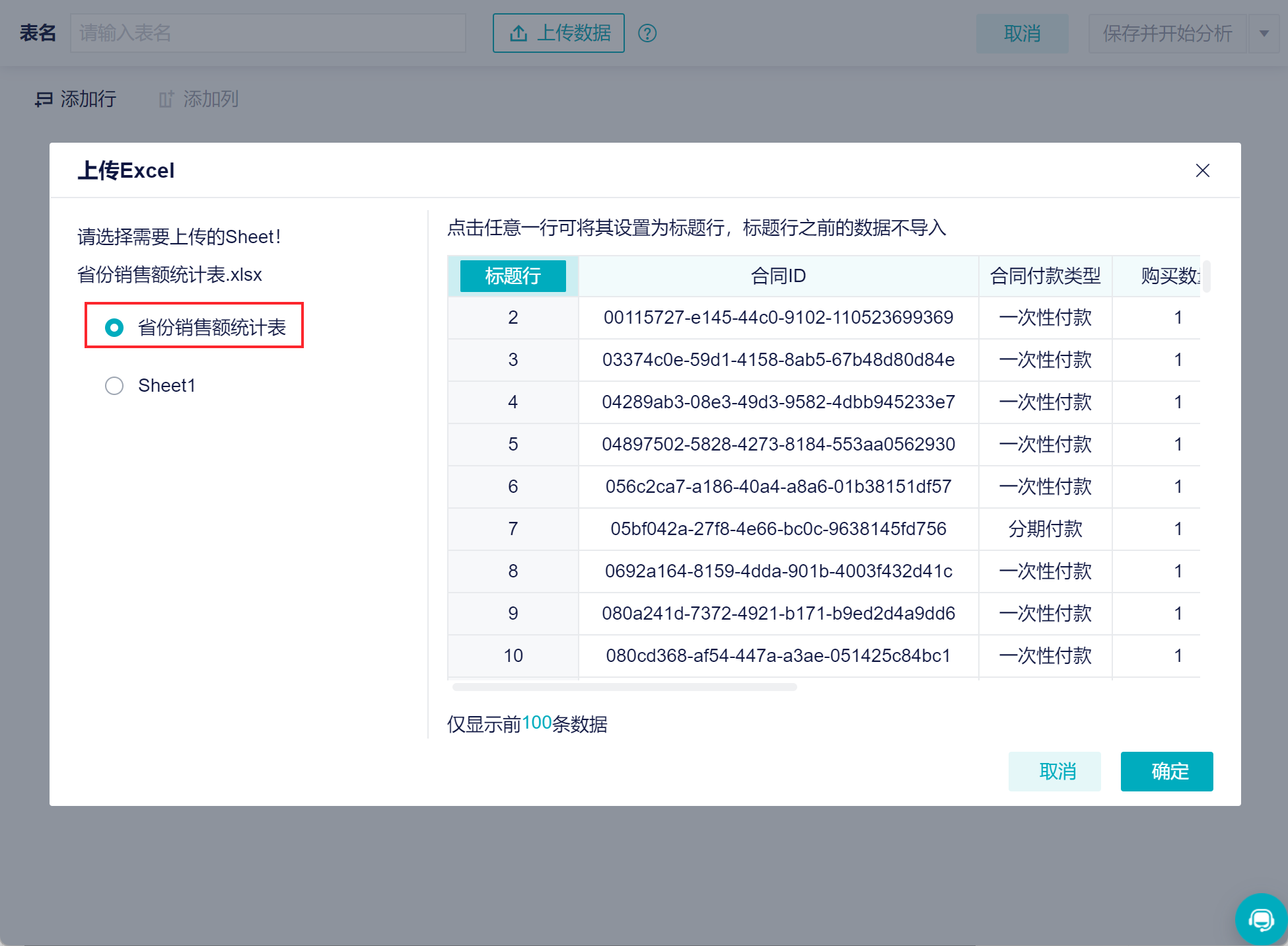Screen dimensions: 1288x946
Task: Click the horizontal scrollbar under the table
Action: coord(624,687)
